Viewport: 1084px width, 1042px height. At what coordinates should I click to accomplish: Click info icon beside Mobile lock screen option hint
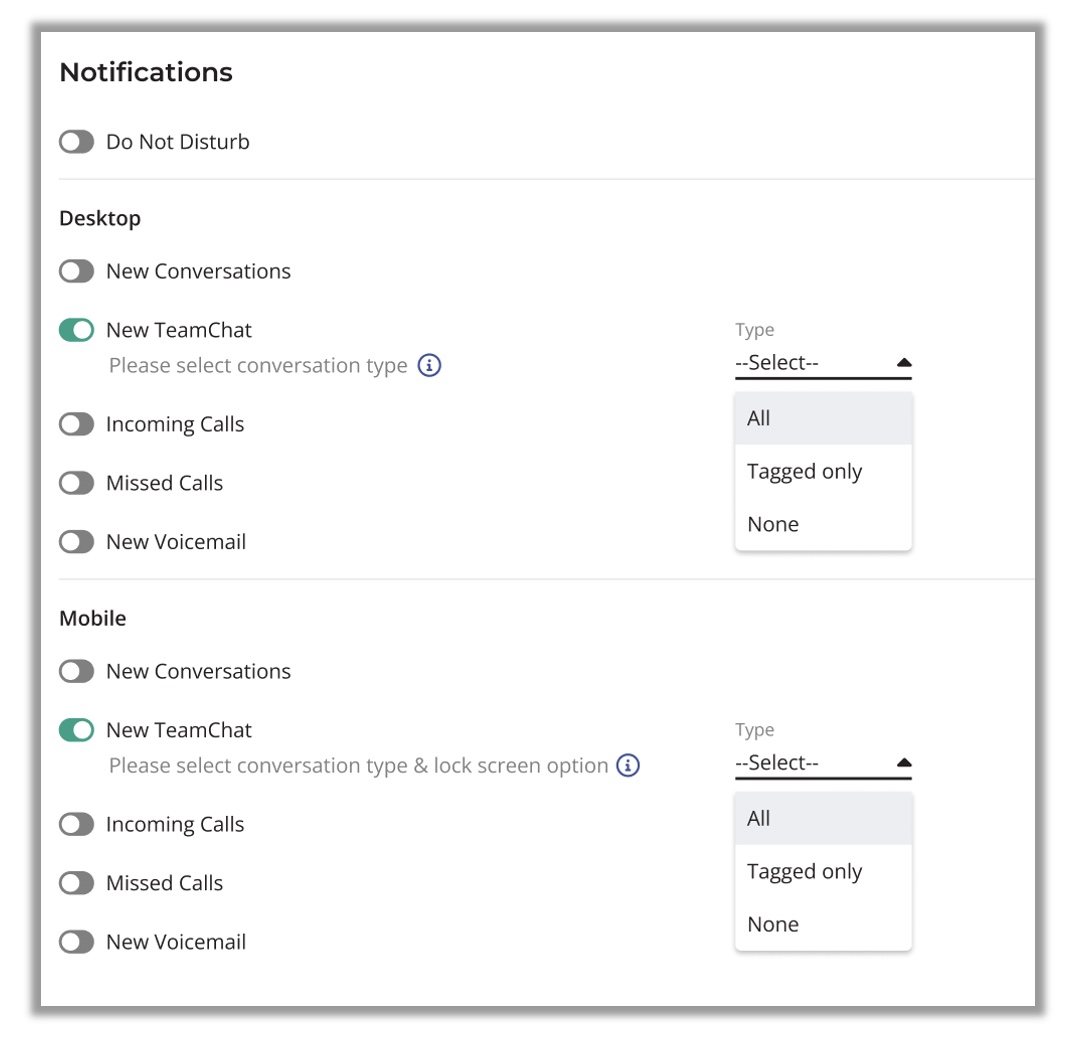pyautogui.click(x=628, y=765)
